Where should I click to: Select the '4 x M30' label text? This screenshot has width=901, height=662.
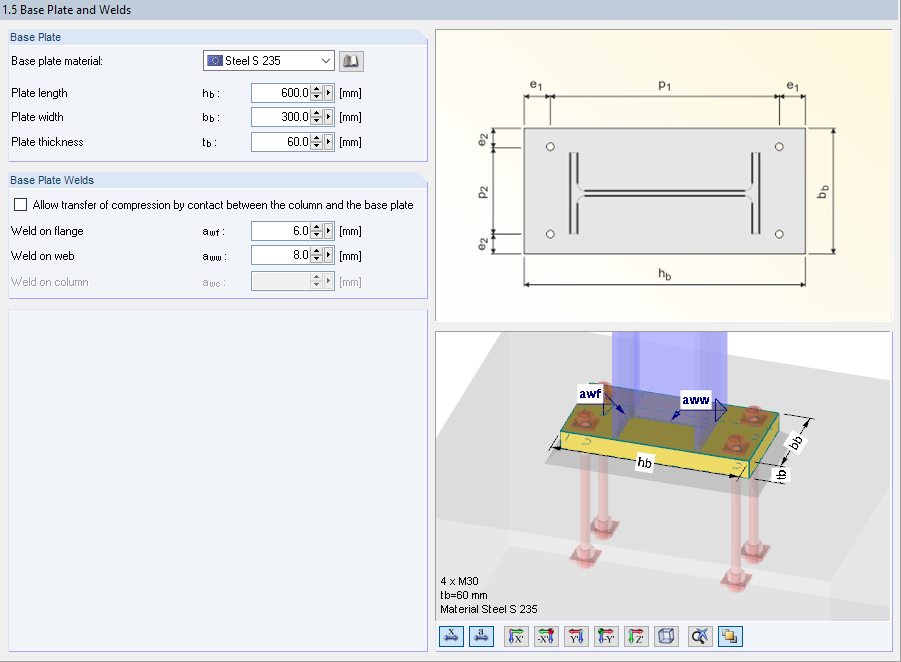click(461, 580)
